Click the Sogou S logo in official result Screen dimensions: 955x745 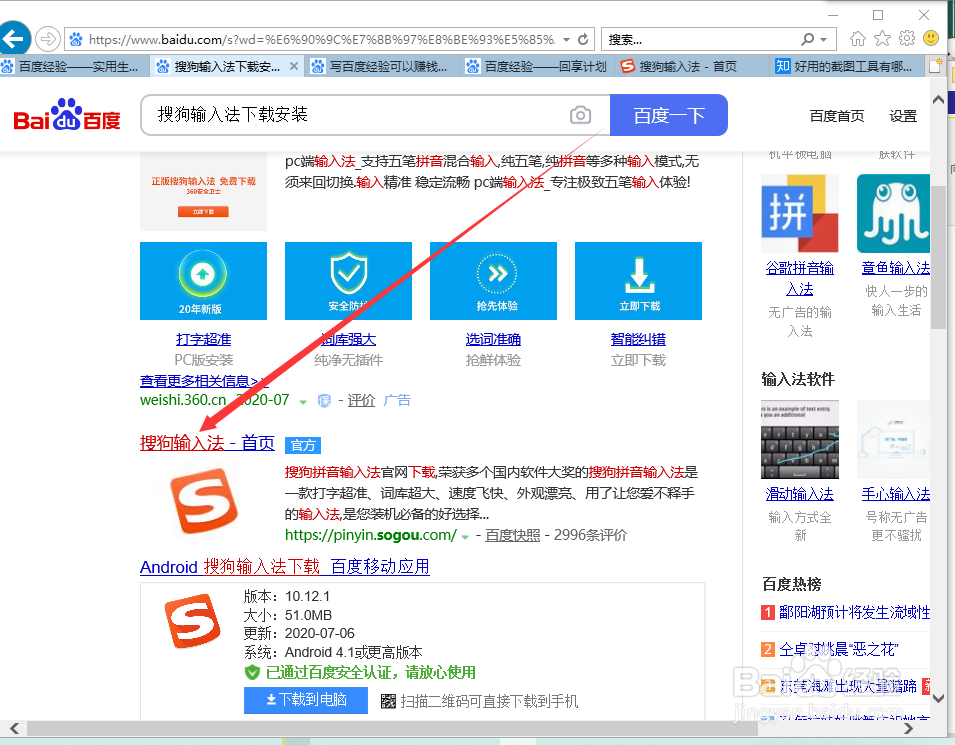203,500
